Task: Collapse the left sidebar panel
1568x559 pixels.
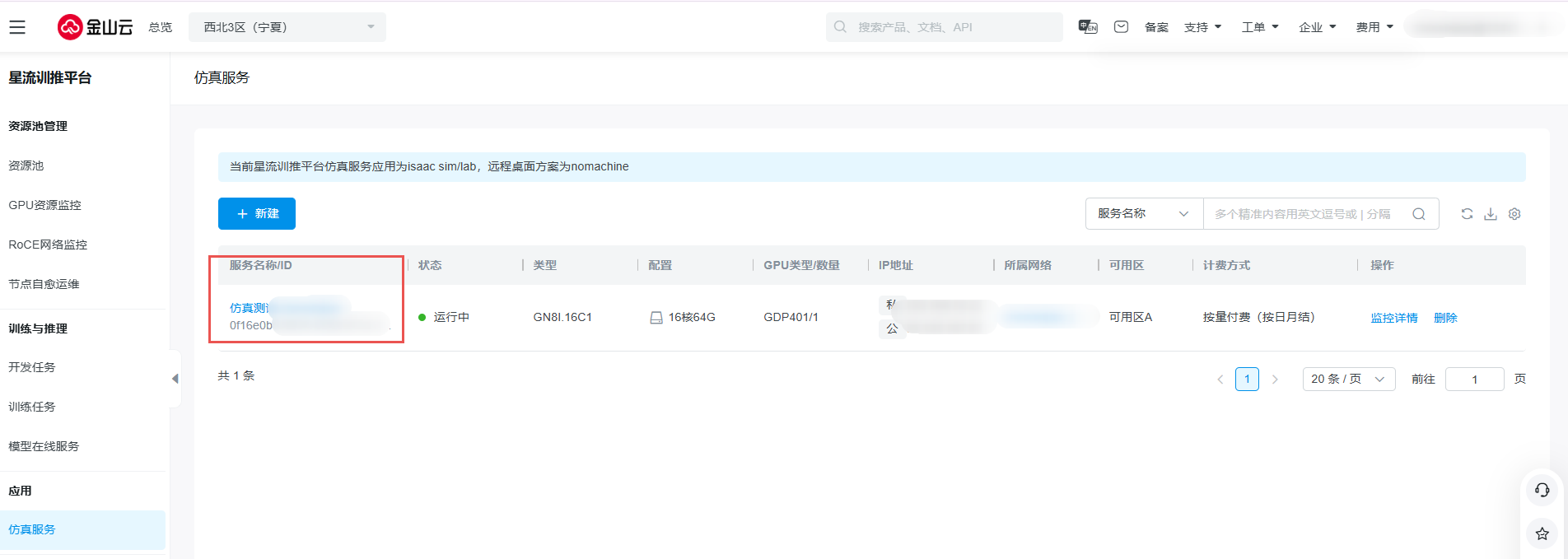Action: (x=175, y=379)
